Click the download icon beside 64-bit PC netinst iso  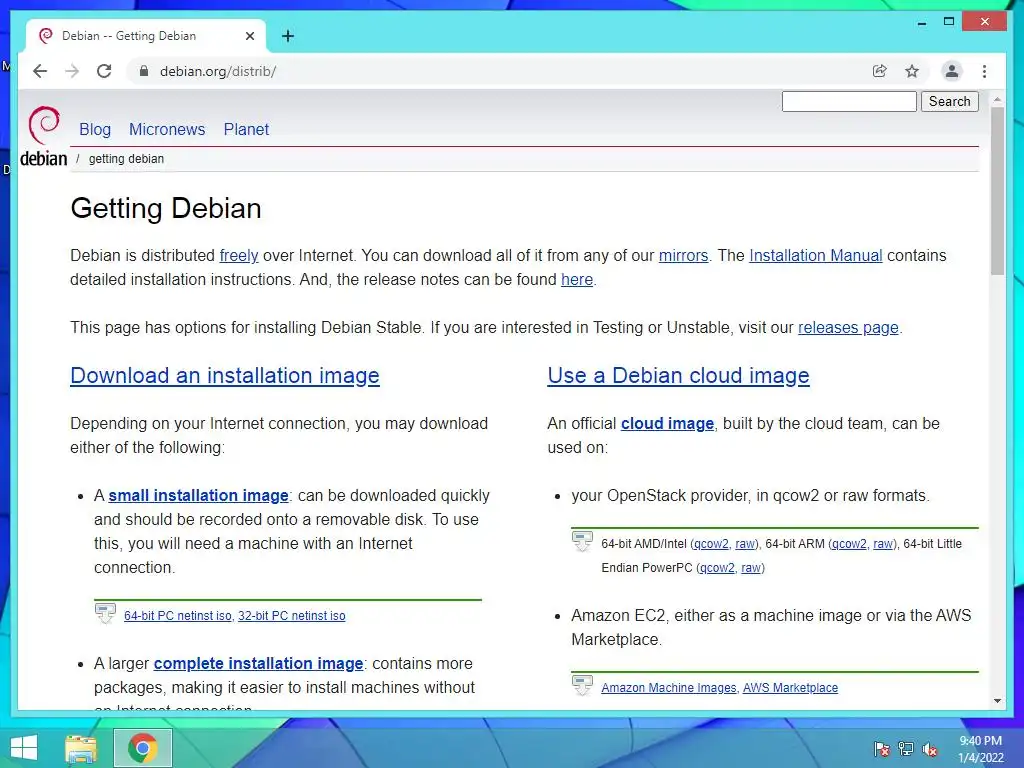pos(105,613)
